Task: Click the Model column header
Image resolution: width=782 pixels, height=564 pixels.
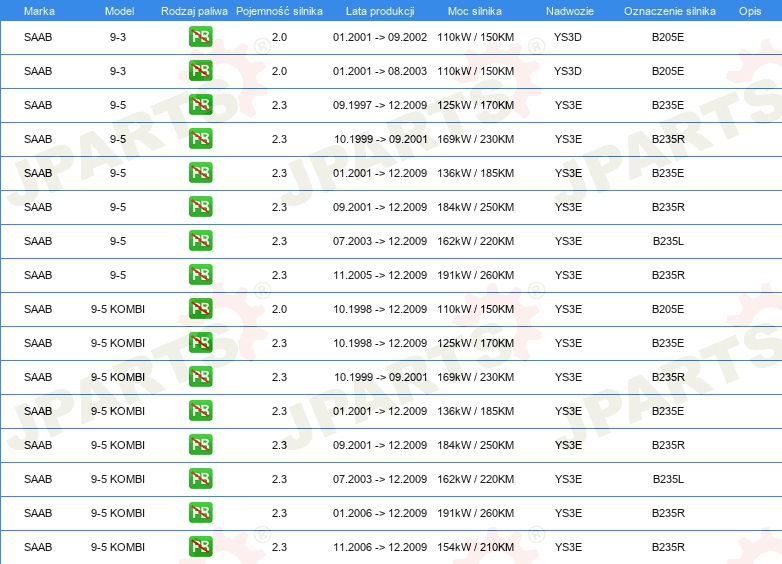Action: click(x=119, y=11)
